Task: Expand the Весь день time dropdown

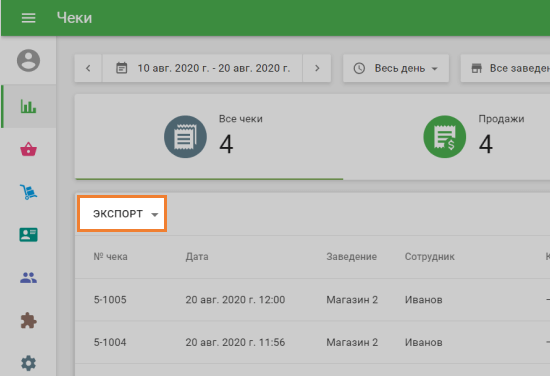Action: pyautogui.click(x=396, y=68)
